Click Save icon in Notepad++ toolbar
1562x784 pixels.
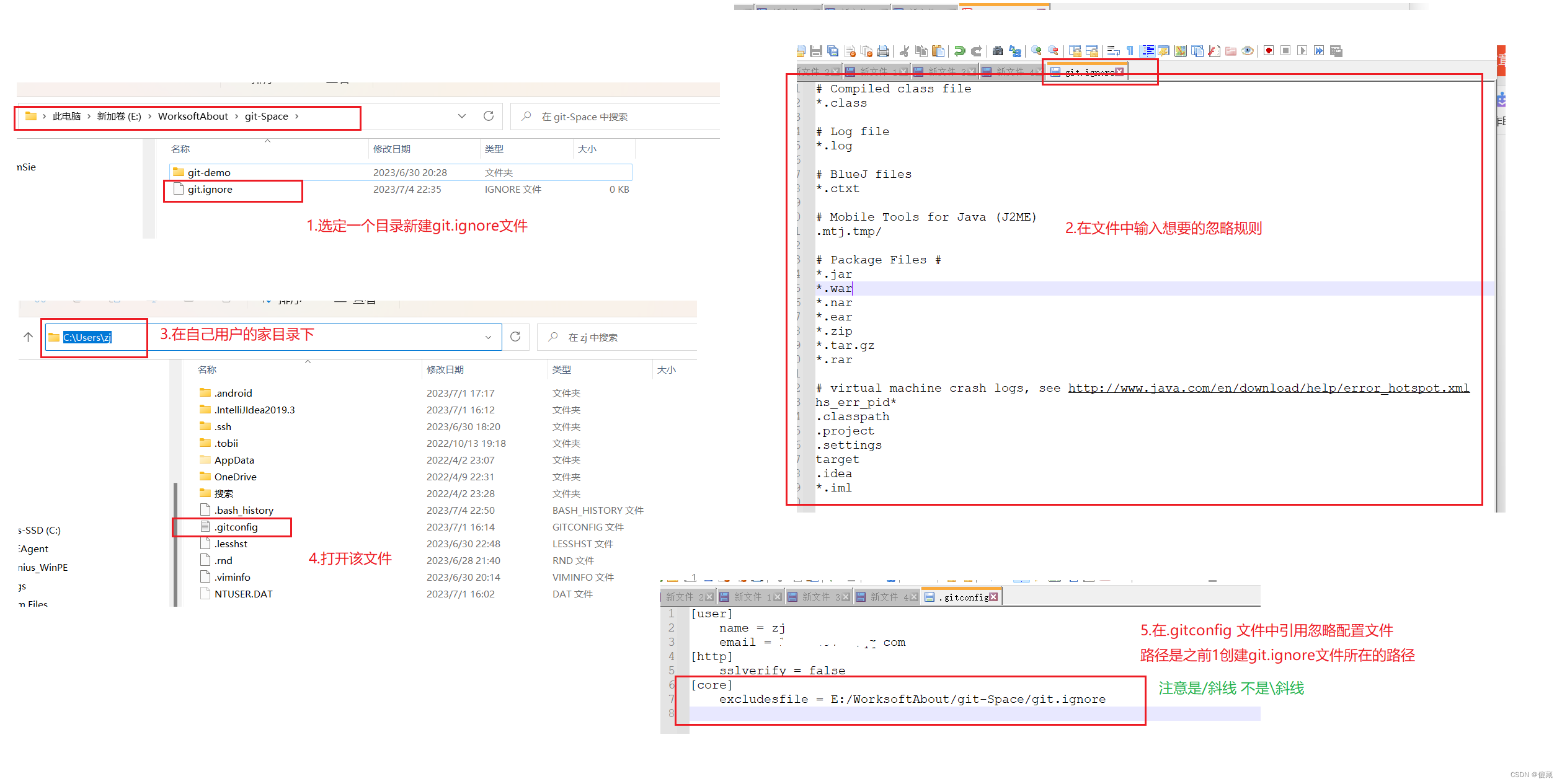point(816,51)
